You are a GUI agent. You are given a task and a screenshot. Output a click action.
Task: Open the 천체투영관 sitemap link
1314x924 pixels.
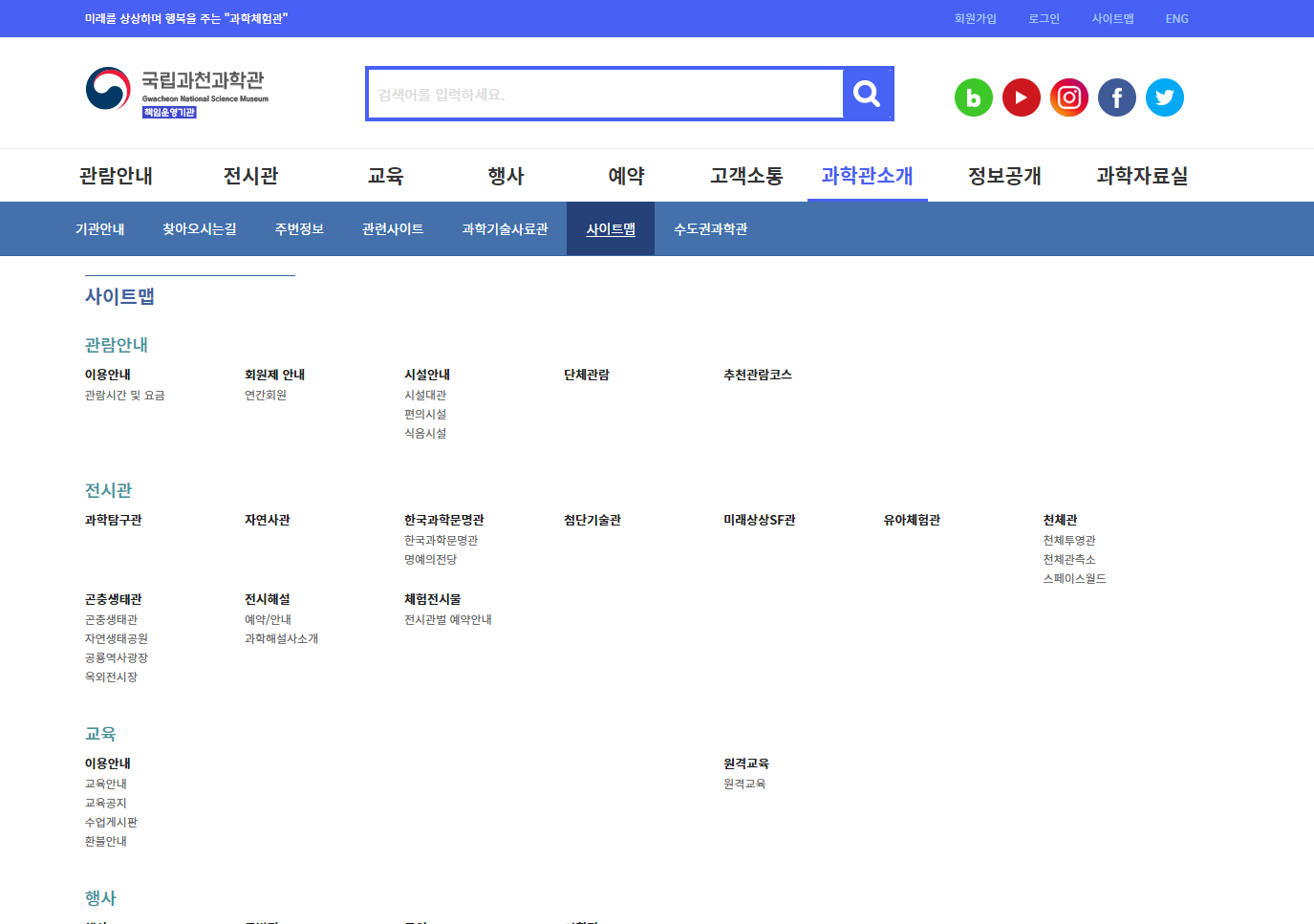[x=1068, y=541]
